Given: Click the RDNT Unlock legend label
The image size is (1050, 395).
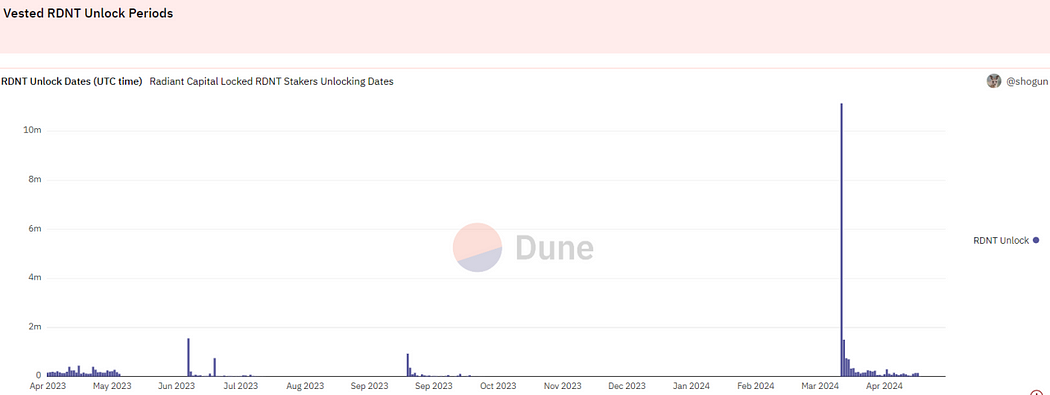Looking at the screenshot, I should 1001,241.
